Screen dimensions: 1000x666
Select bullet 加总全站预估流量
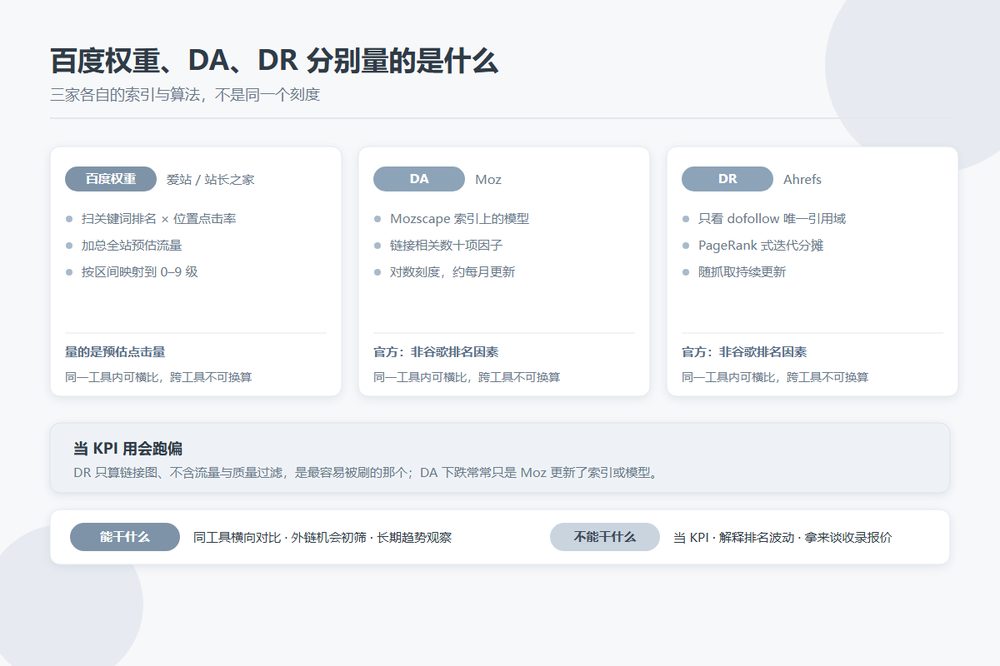tap(132, 246)
